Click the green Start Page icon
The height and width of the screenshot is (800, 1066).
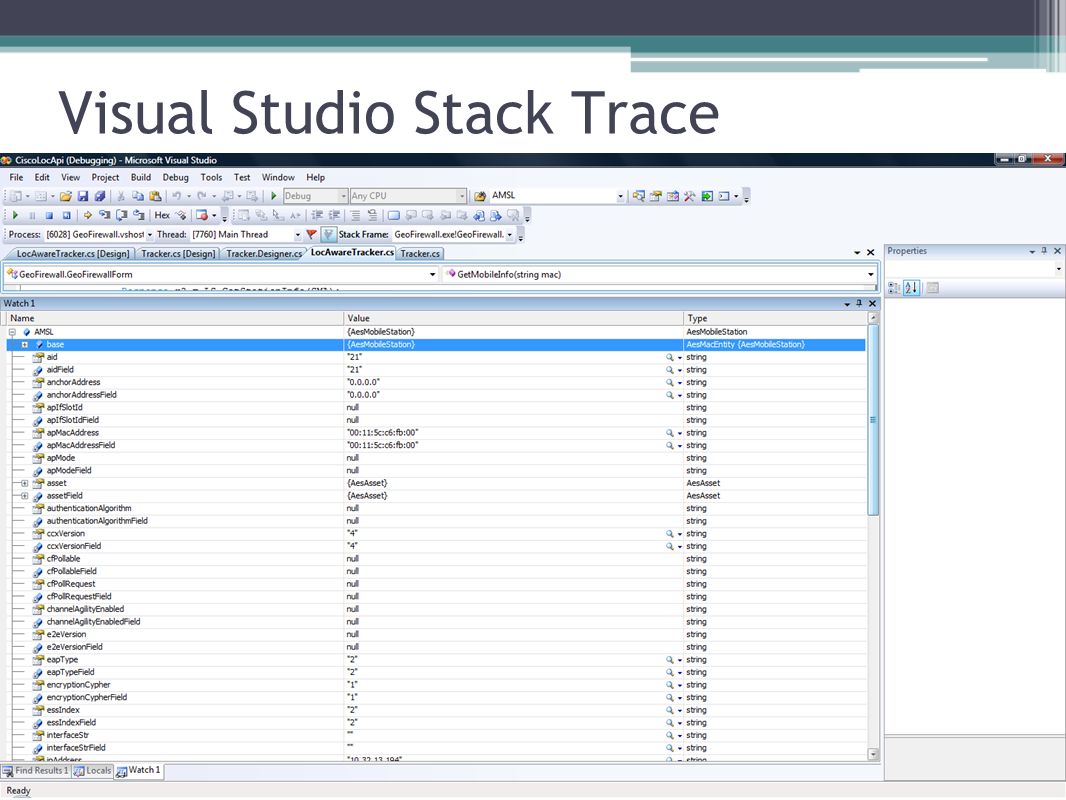coord(707,196)
